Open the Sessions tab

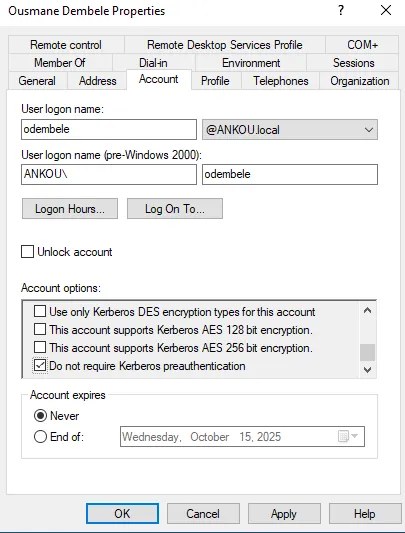coord(353,63)
